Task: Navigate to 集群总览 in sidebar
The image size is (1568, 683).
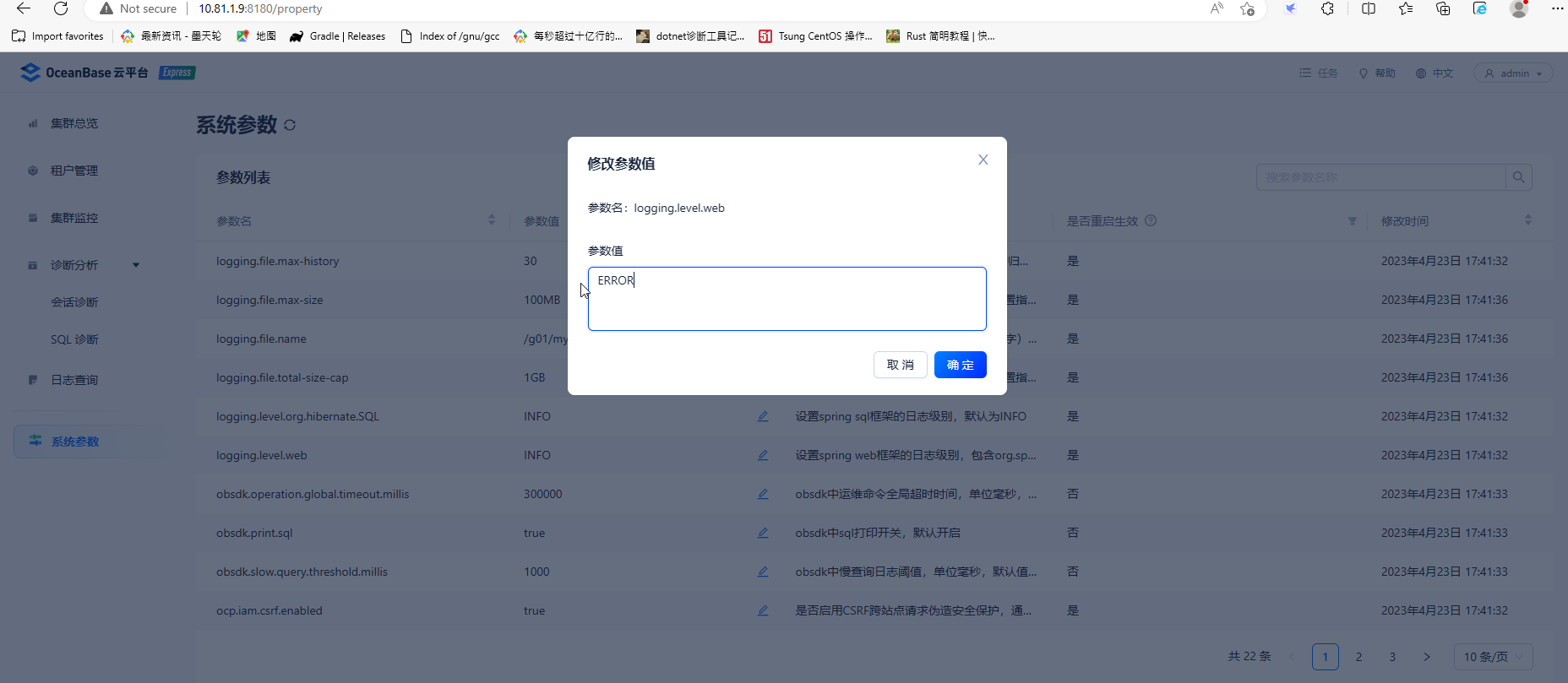Action: pyautogui.click(x=74, y=123)
